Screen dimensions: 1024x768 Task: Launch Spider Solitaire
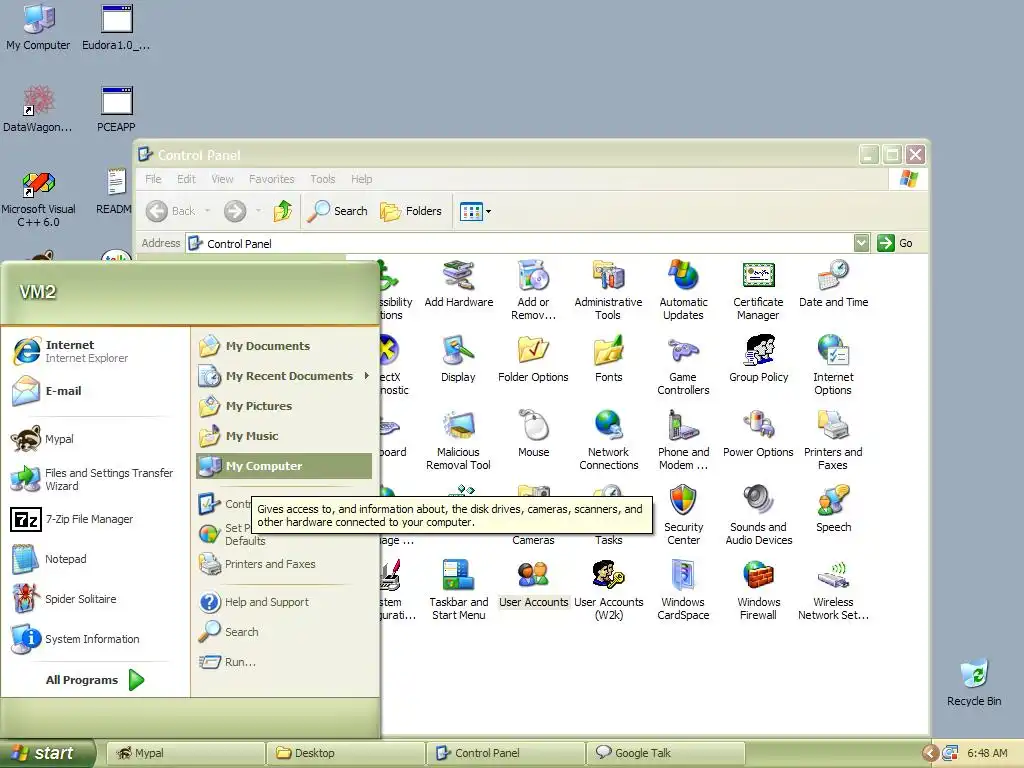[x=95, y=599]
